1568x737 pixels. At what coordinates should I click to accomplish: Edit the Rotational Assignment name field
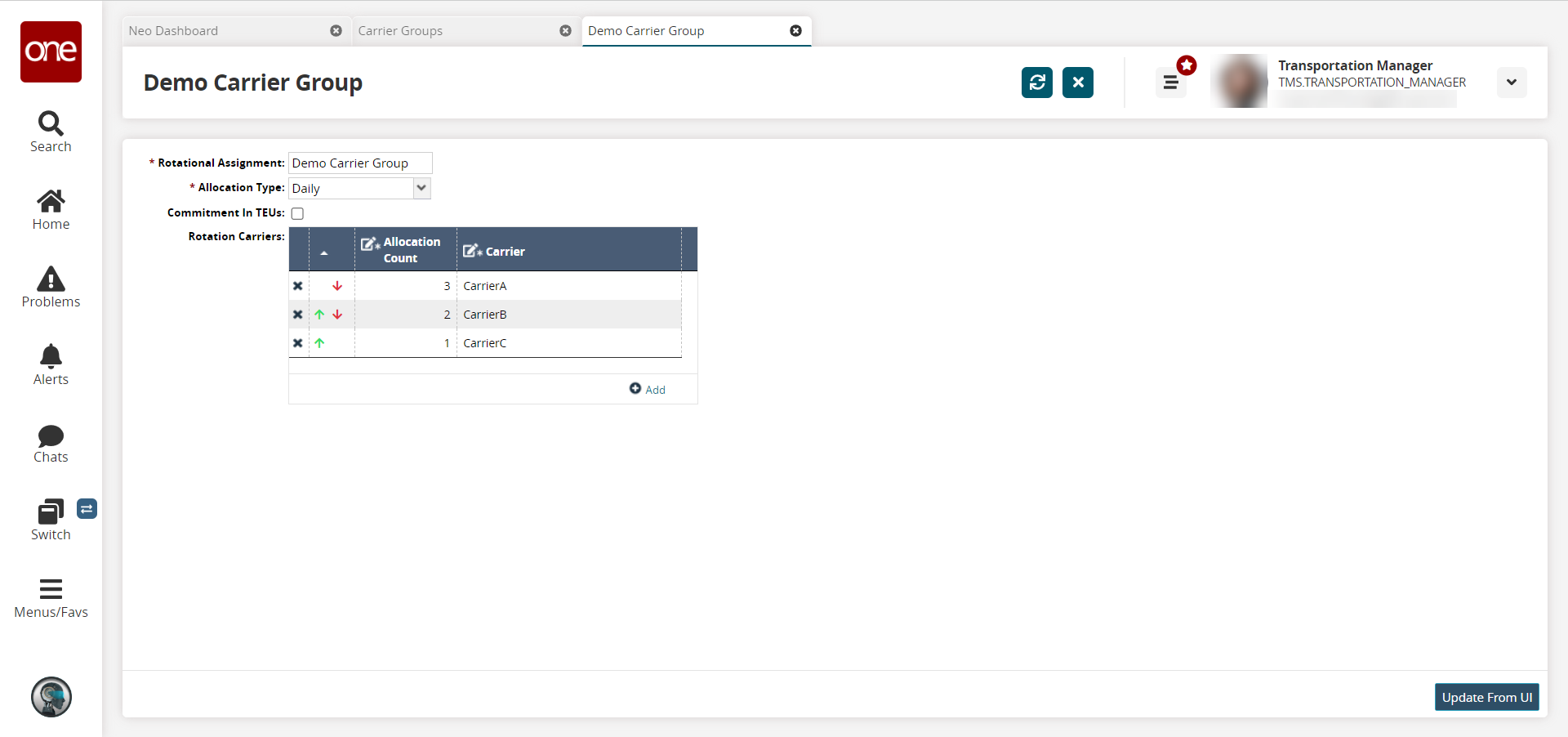pyautogui.click(x=360, y=163)
